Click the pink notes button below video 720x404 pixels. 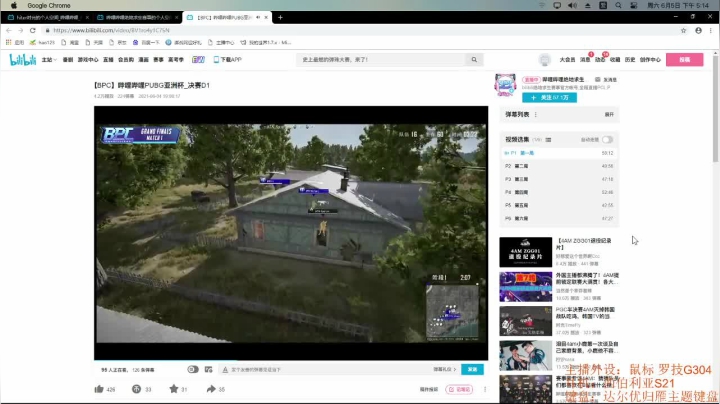click(x=459, y=389)
